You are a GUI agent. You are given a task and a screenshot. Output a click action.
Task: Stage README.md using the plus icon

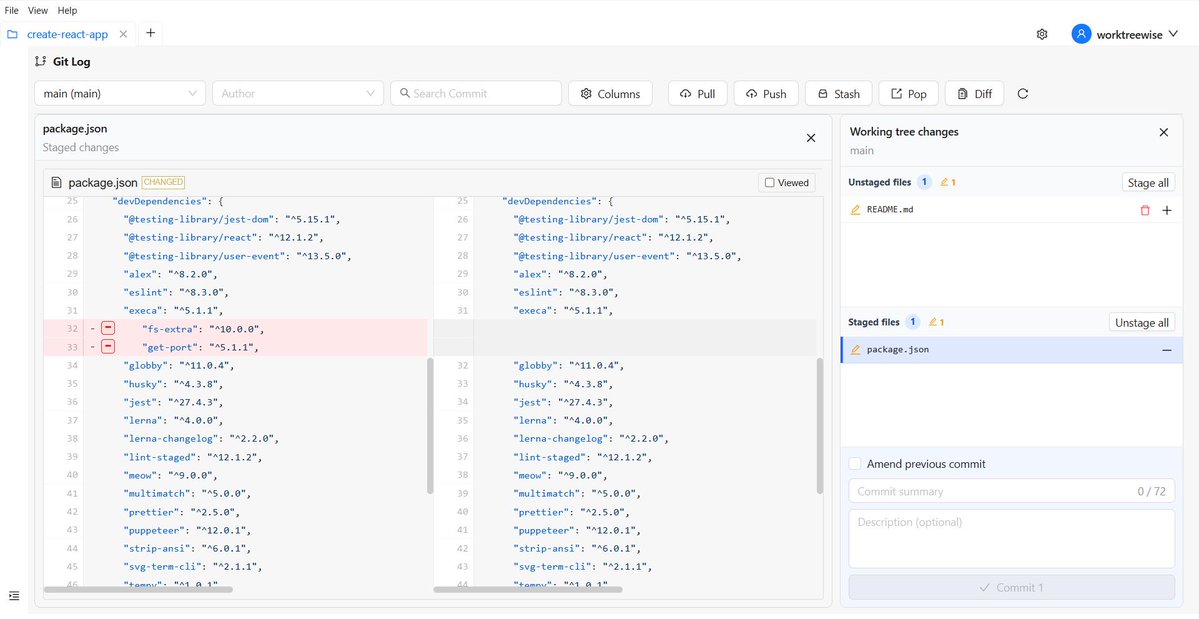point(1167,210)
